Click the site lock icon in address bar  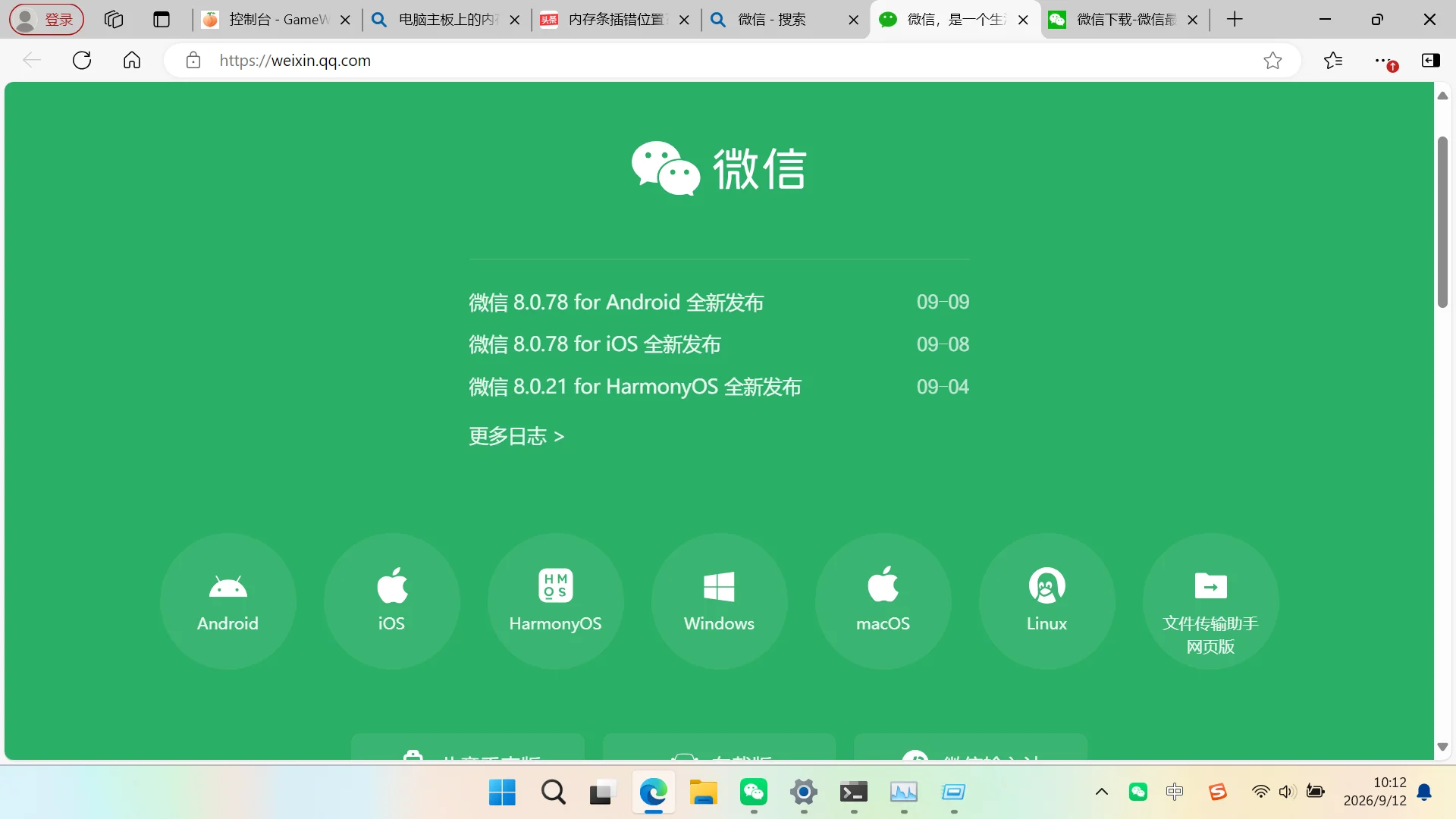point(193,60)
